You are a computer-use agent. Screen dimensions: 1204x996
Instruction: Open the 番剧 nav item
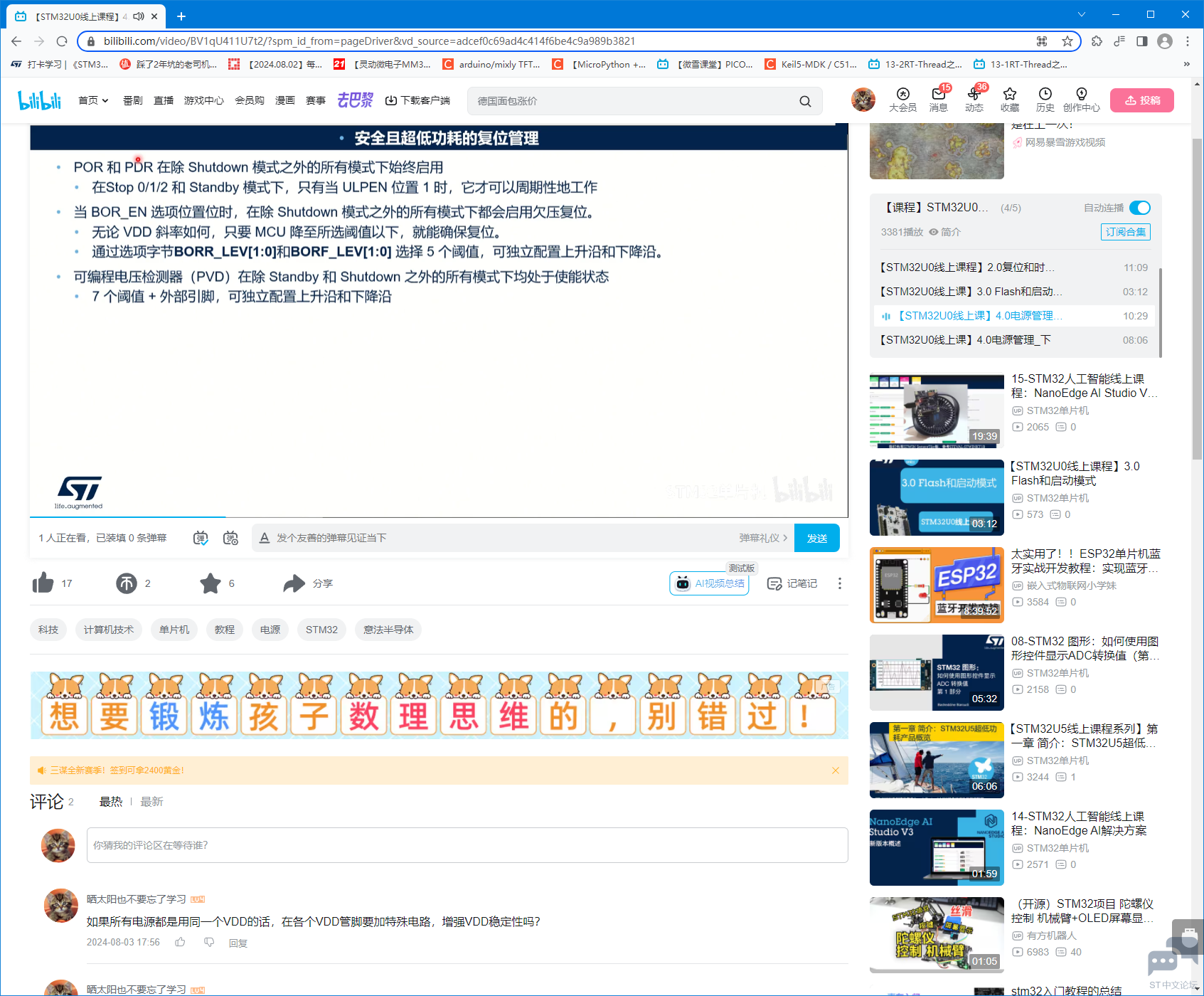click(x=133, y=100)
